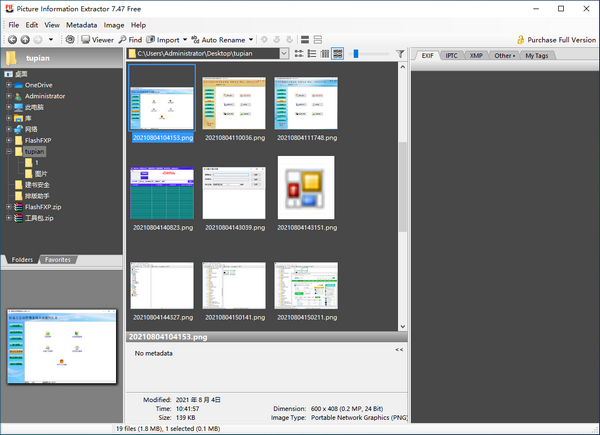Click the Back navigation arrow
Viewport: 600px width, 435px height.
[12, 39]
